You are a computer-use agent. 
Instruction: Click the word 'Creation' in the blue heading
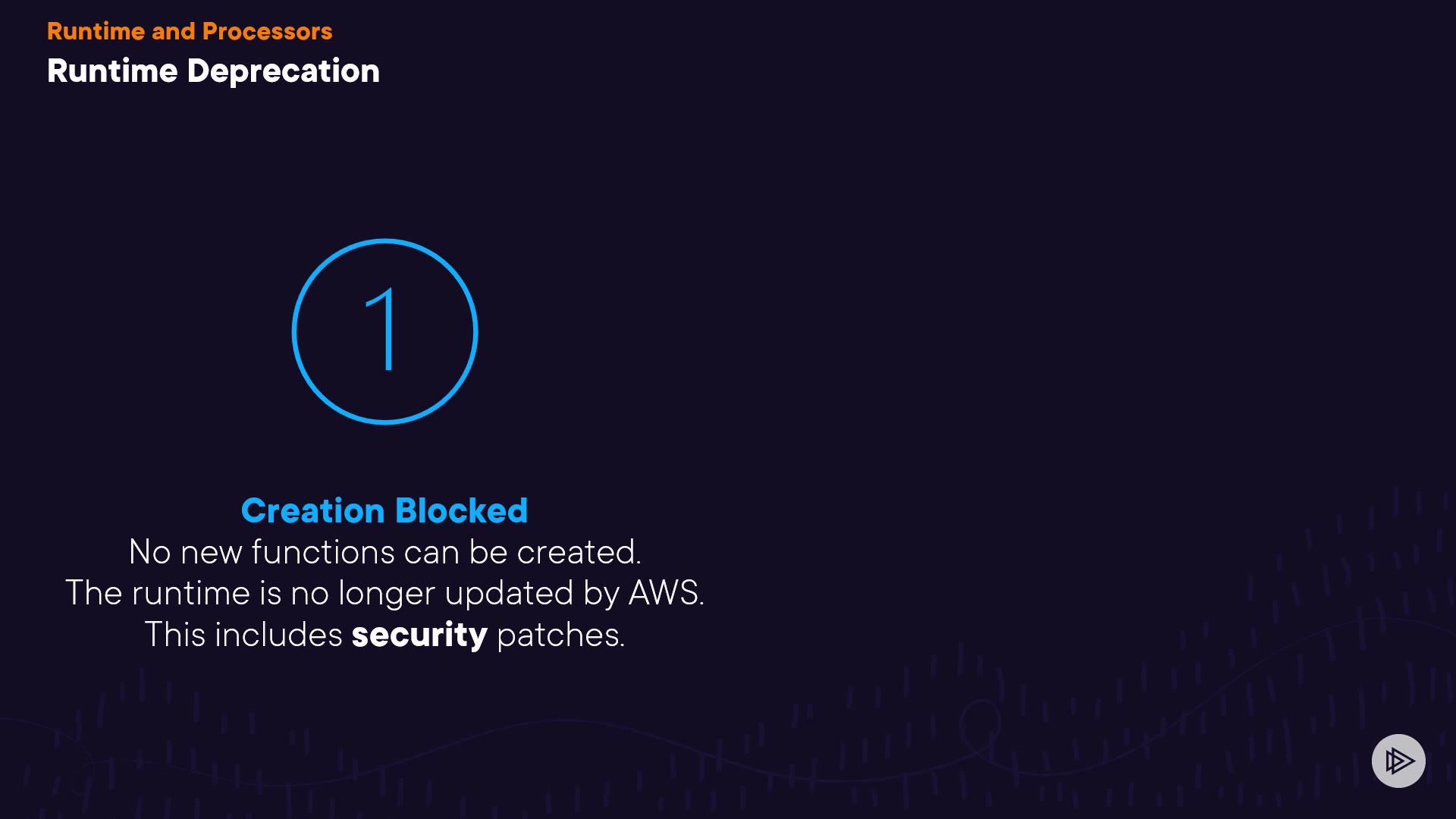point(312,510)
